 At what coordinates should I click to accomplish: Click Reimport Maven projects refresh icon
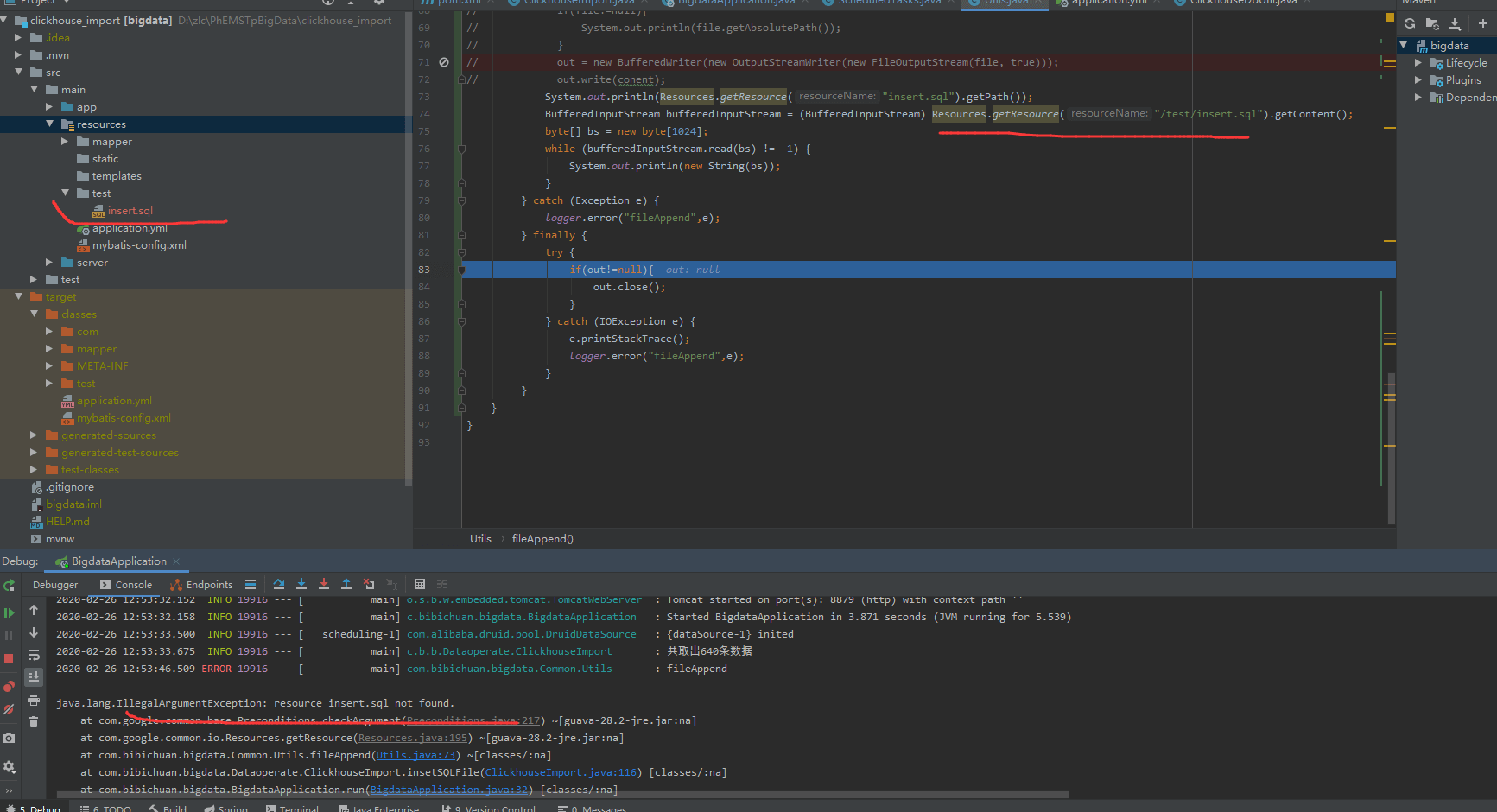[x=1410, y=23]
